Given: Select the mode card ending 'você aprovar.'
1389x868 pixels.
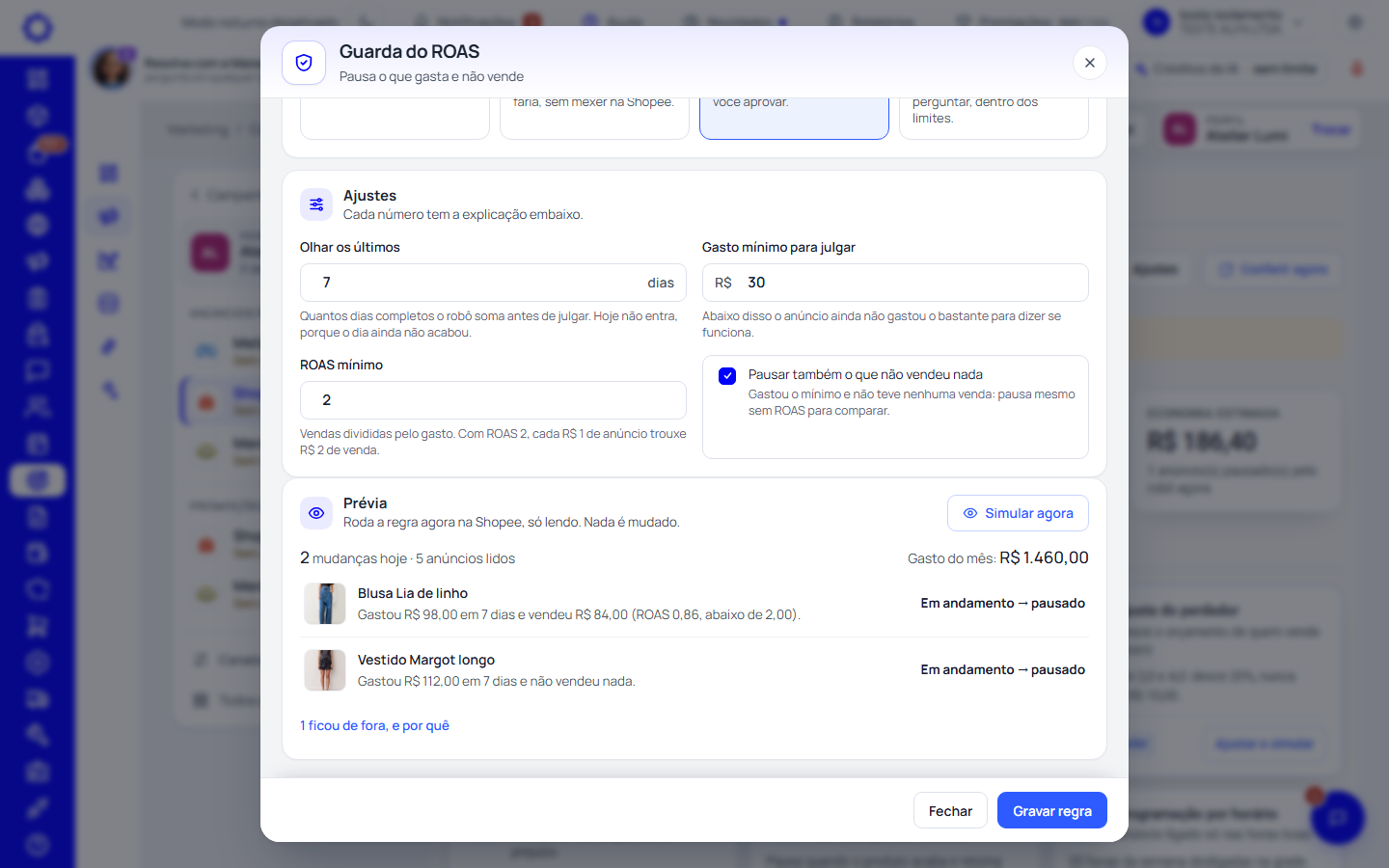Looking at the screenshot, I should (794, 118).
